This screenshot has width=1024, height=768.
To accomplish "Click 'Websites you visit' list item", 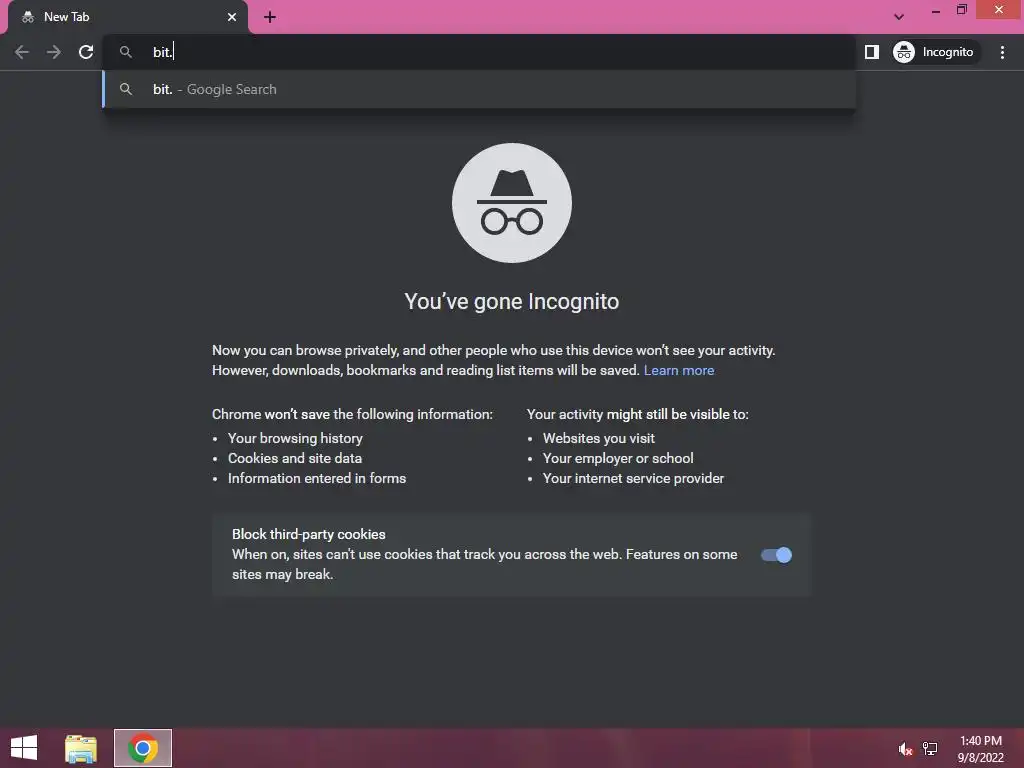I will click(599, 438).
